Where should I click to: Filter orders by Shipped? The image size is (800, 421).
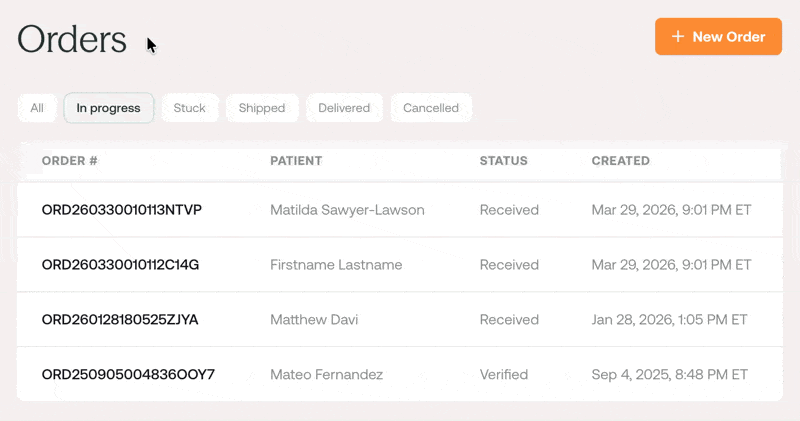pyautogui.click(x=262, y=108)
